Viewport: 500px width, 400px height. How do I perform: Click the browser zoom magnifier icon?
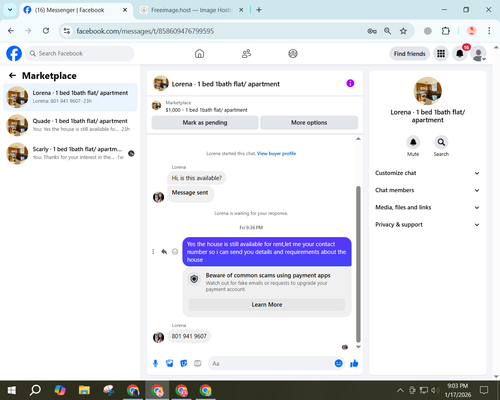[x=387, y=31]
